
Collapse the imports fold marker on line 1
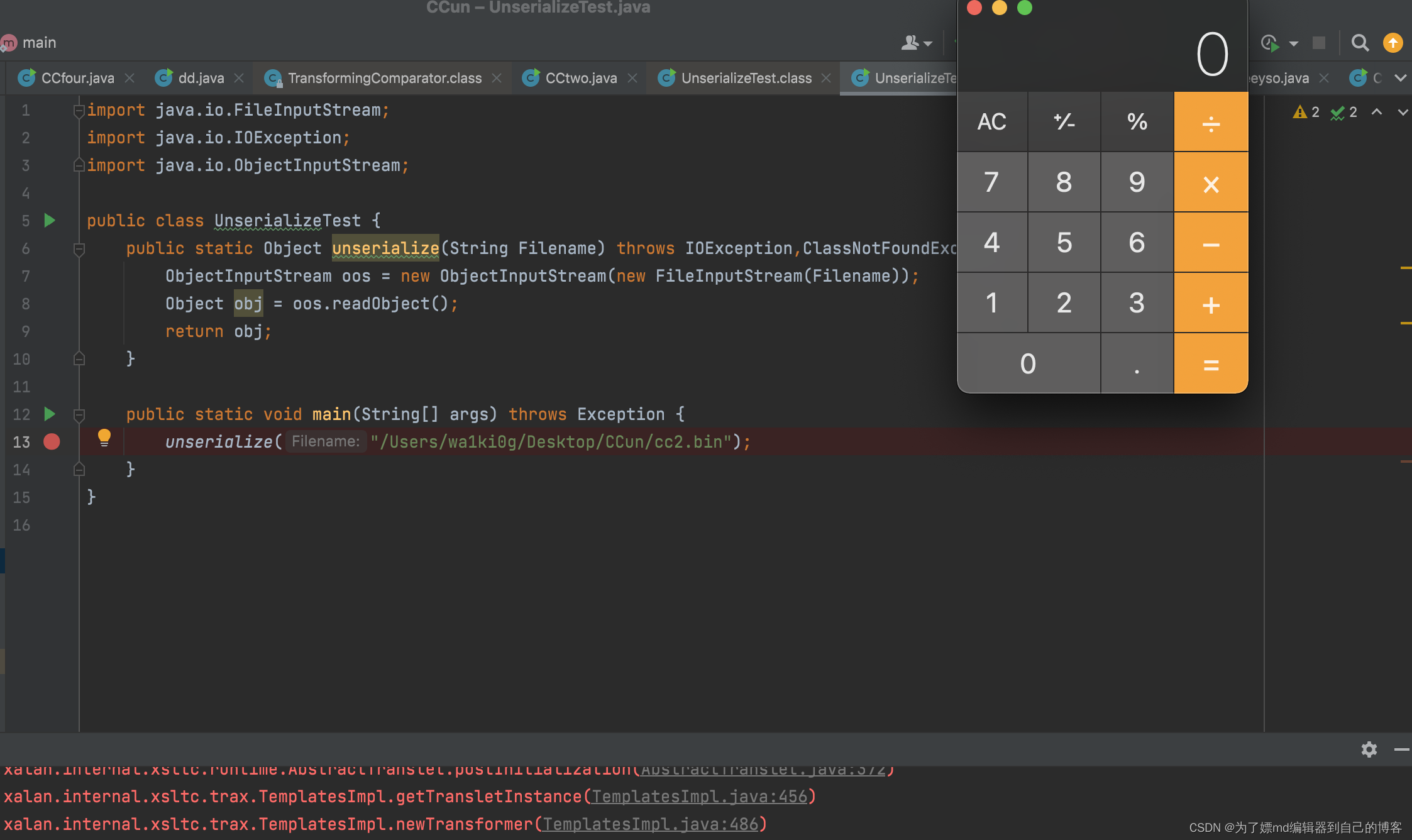[79, 111]
